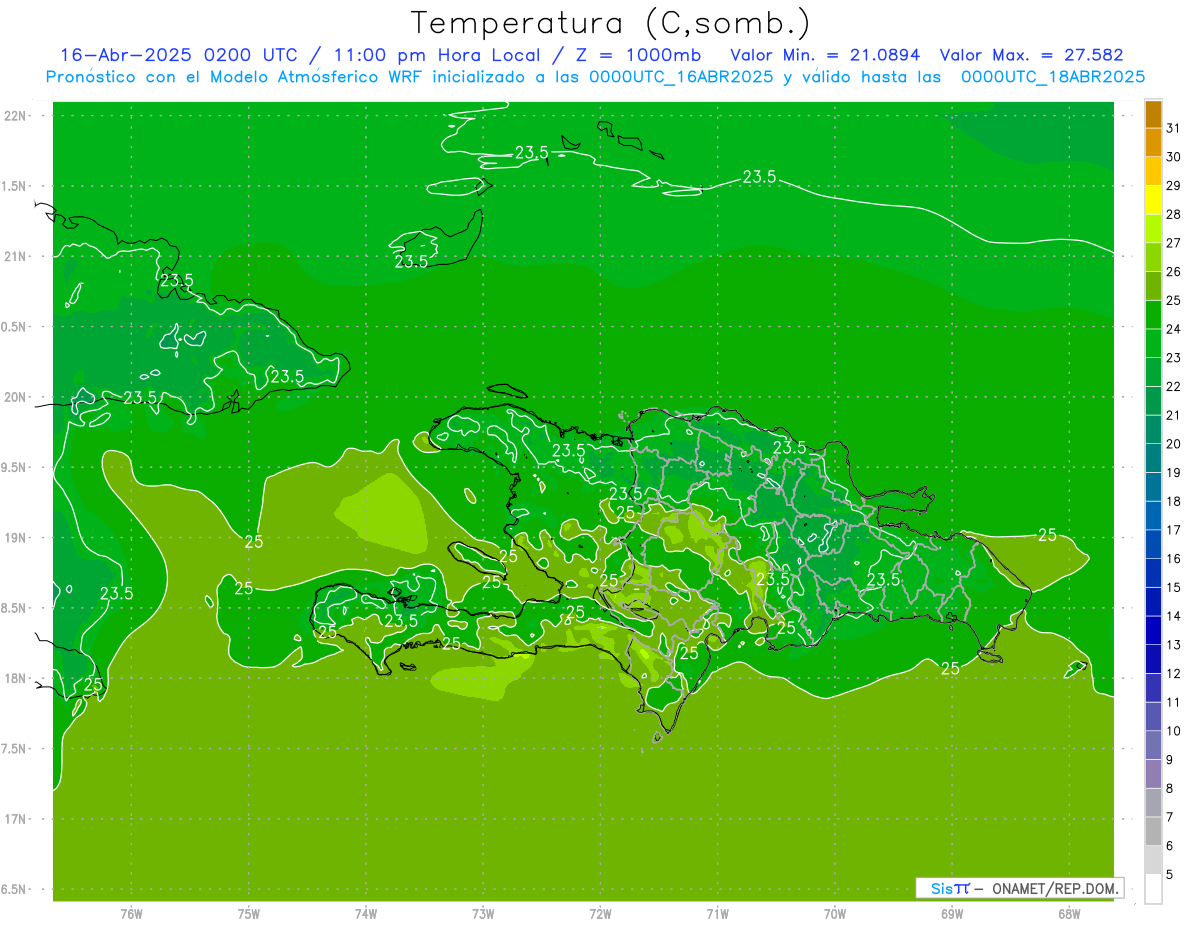
Task: Click the 19N latitude axis label
Action: click(16, 538)
